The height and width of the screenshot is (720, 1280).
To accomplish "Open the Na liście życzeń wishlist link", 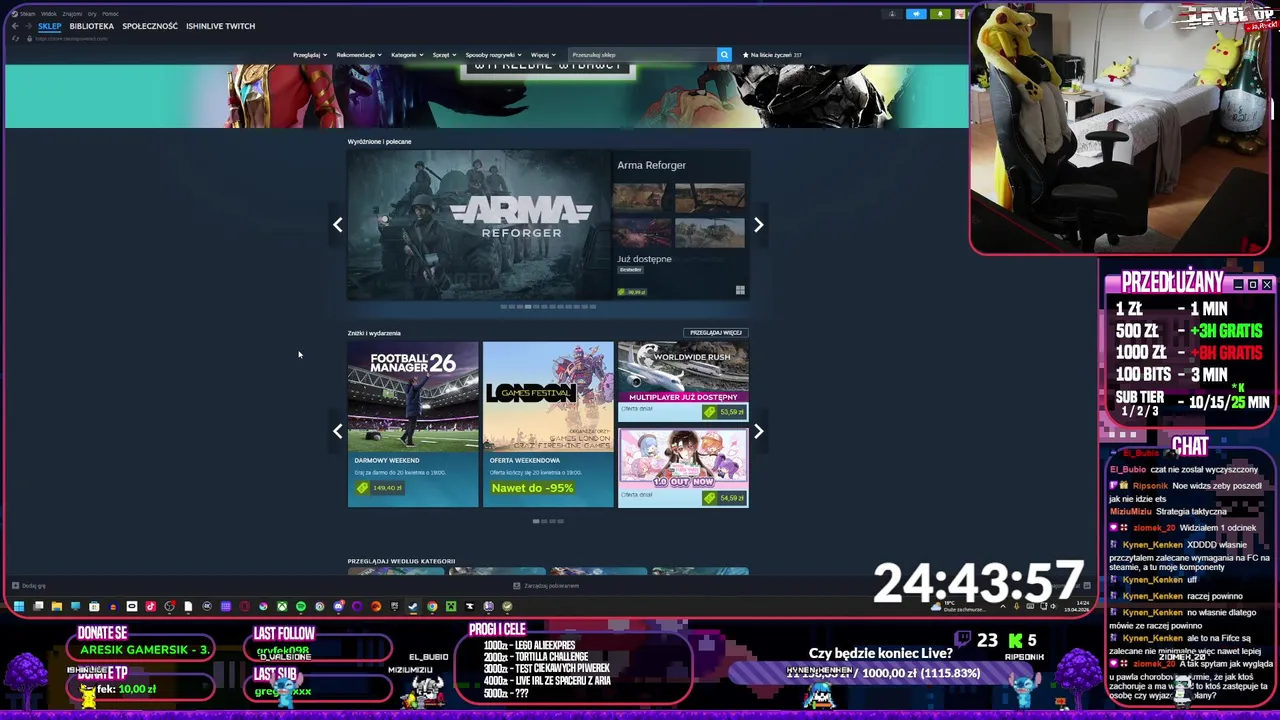I will [x=772, y=55].
